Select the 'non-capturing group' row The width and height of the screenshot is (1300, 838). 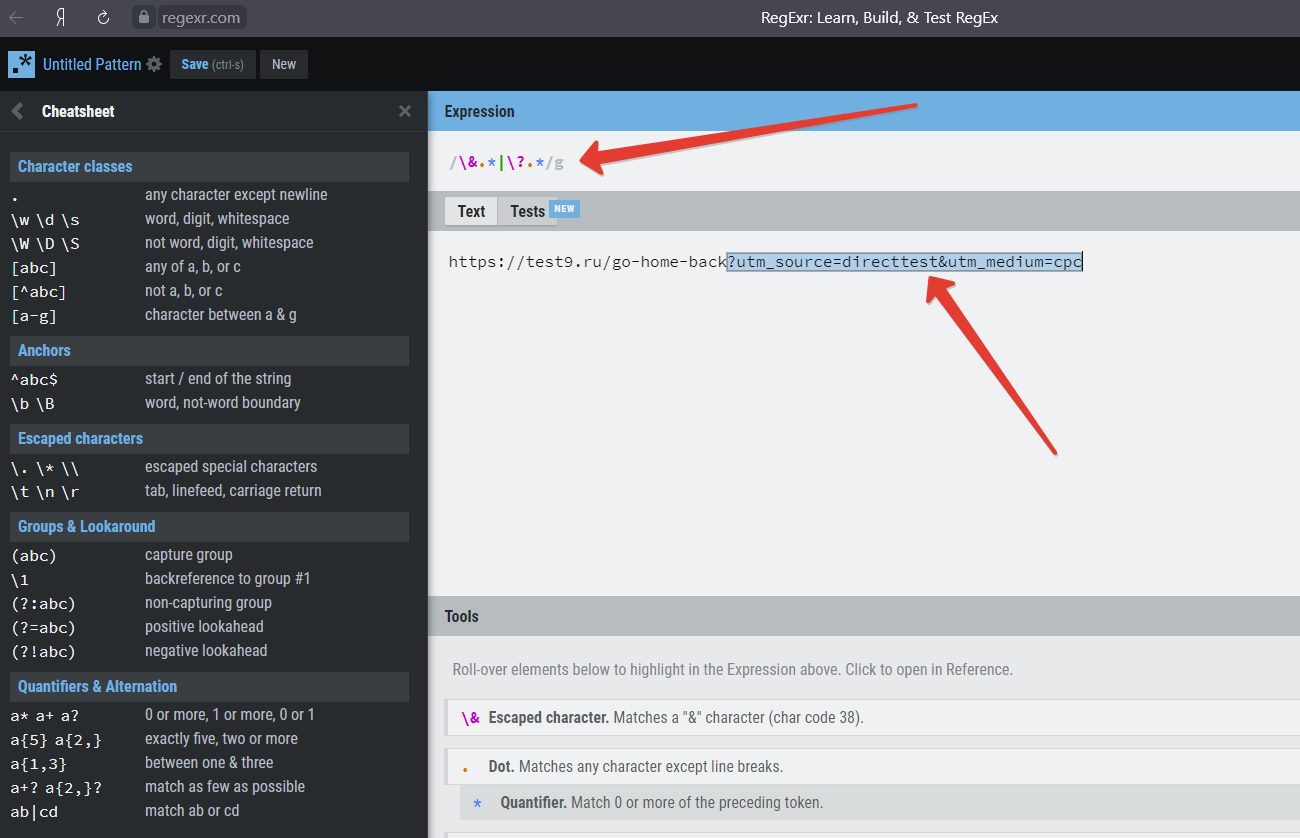point(209,603)
